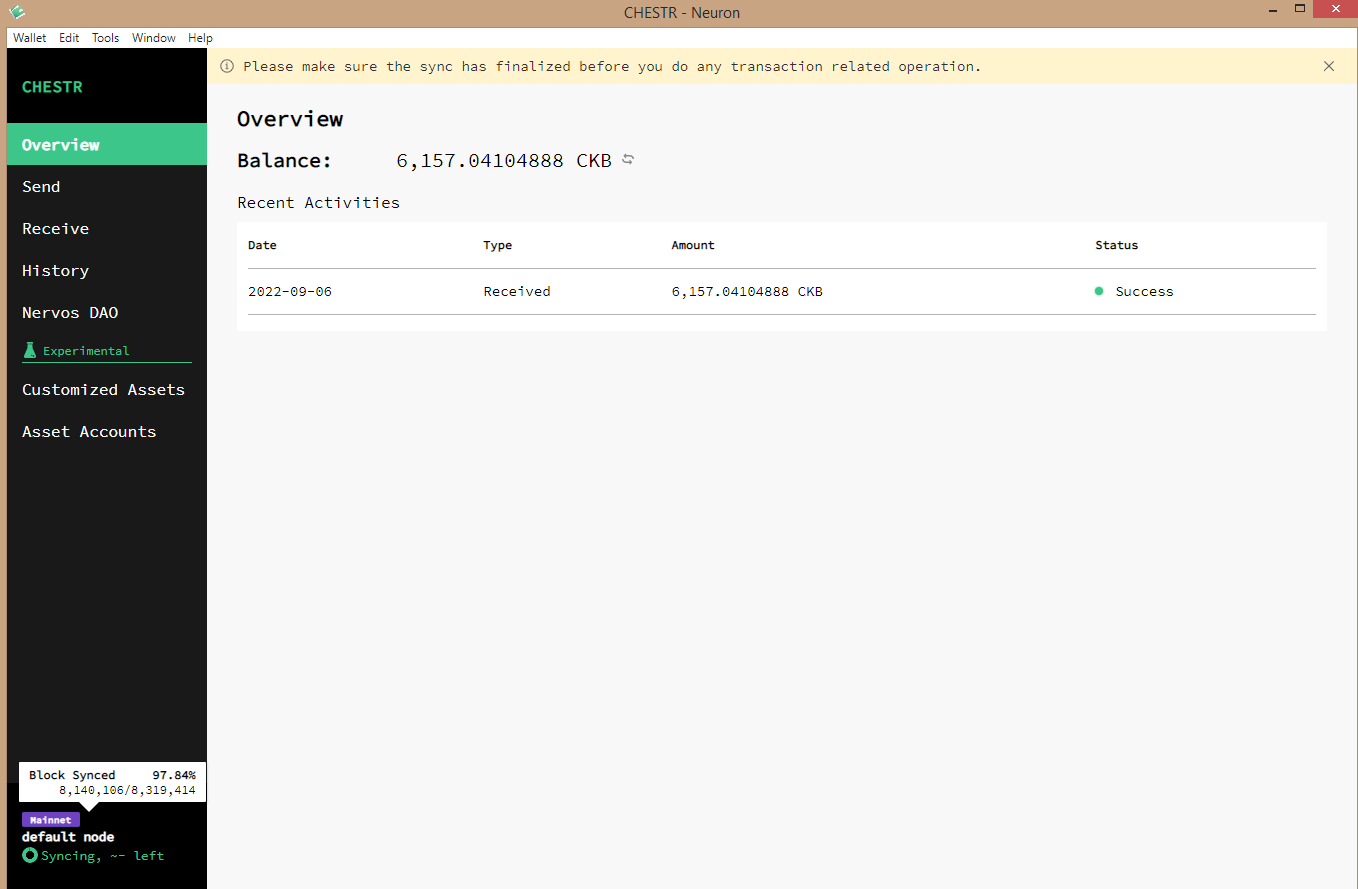Click the Neuron logo in the title bar
The image size is (1358, 889).
click(x=16, y=12)
